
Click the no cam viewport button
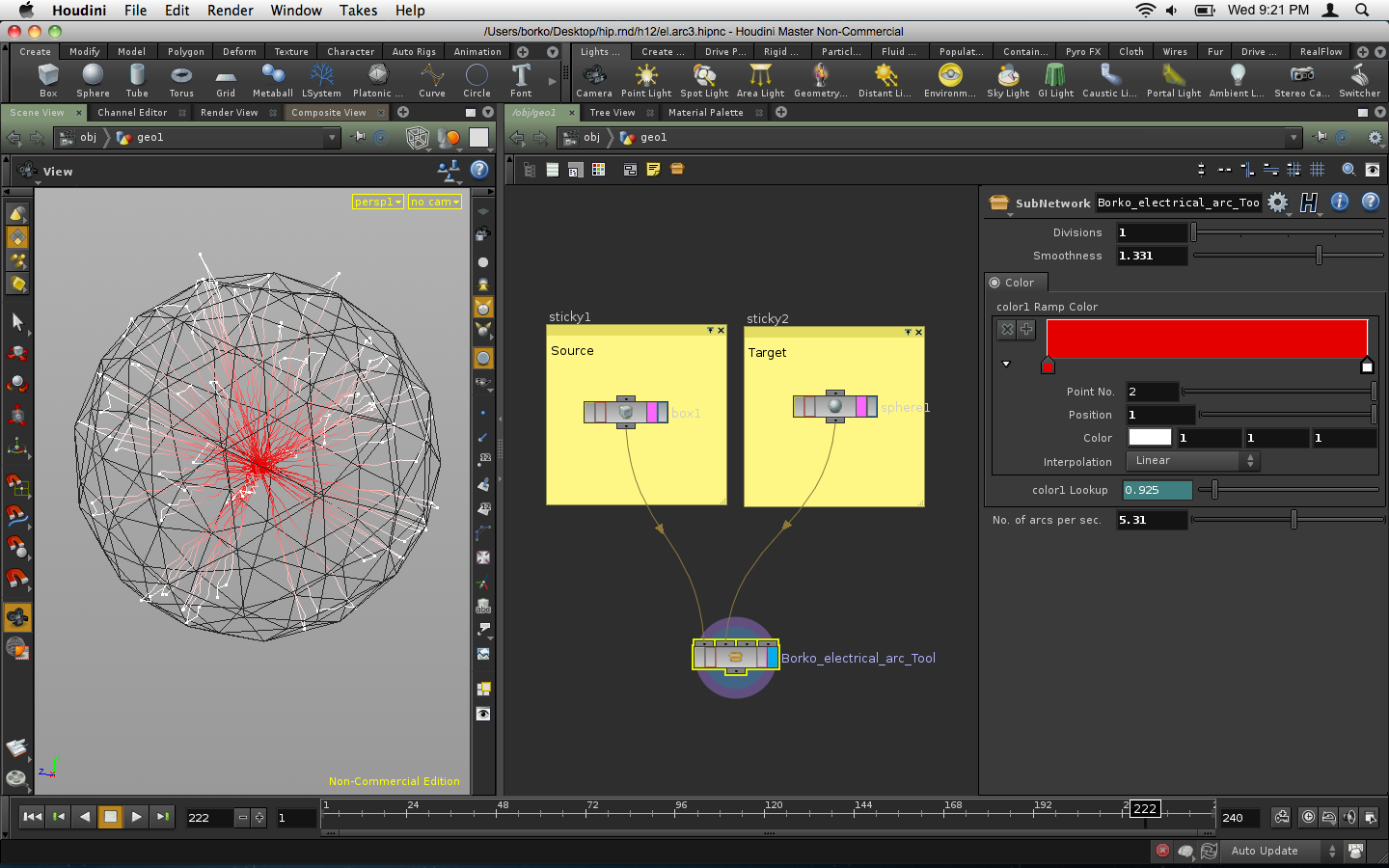pyautogui.click(x=434, y=202)
